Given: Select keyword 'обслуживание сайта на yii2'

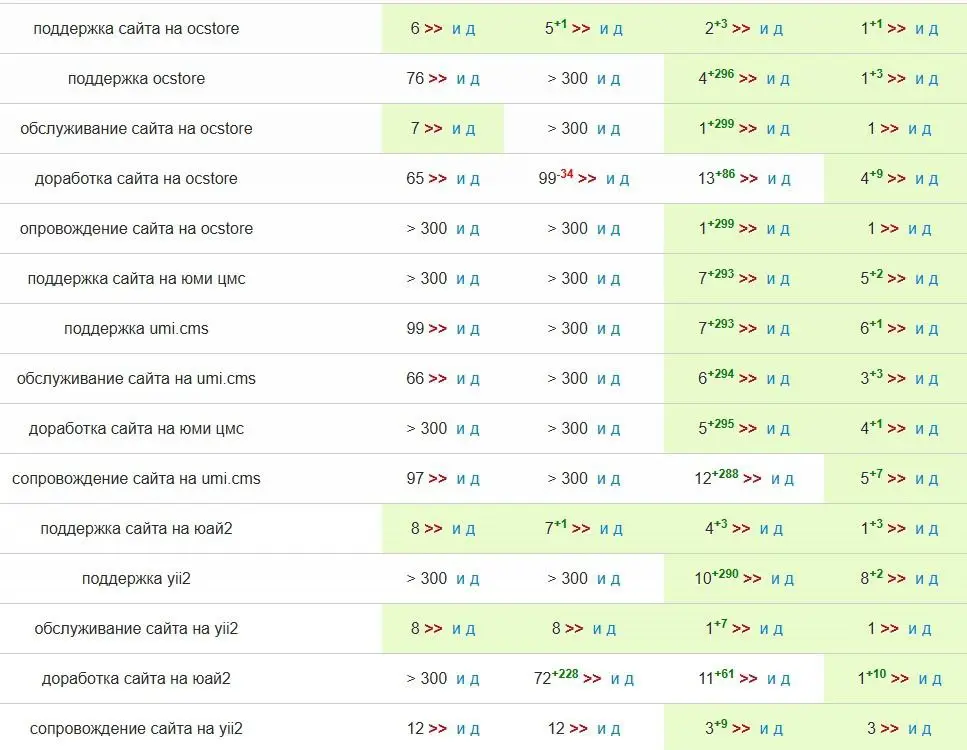Looking at the screenshot, I should point(136,628).
